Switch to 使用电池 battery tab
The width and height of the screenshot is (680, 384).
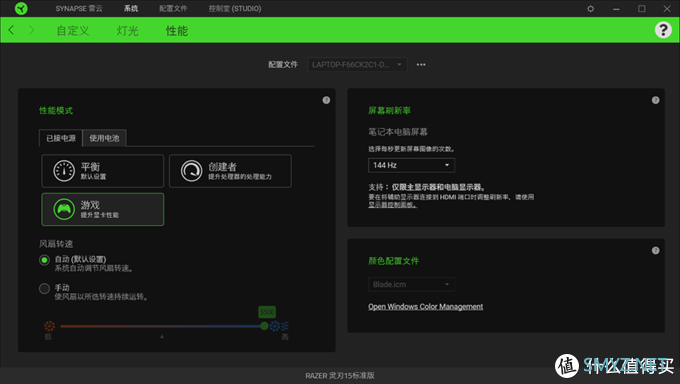(105, 138)
